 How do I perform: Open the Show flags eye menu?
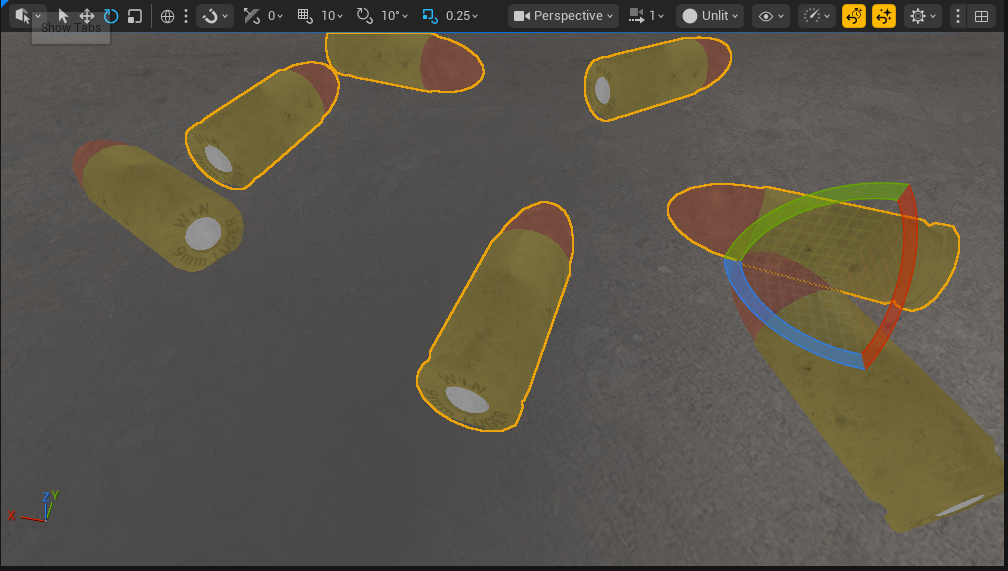[x=771, y=15]
